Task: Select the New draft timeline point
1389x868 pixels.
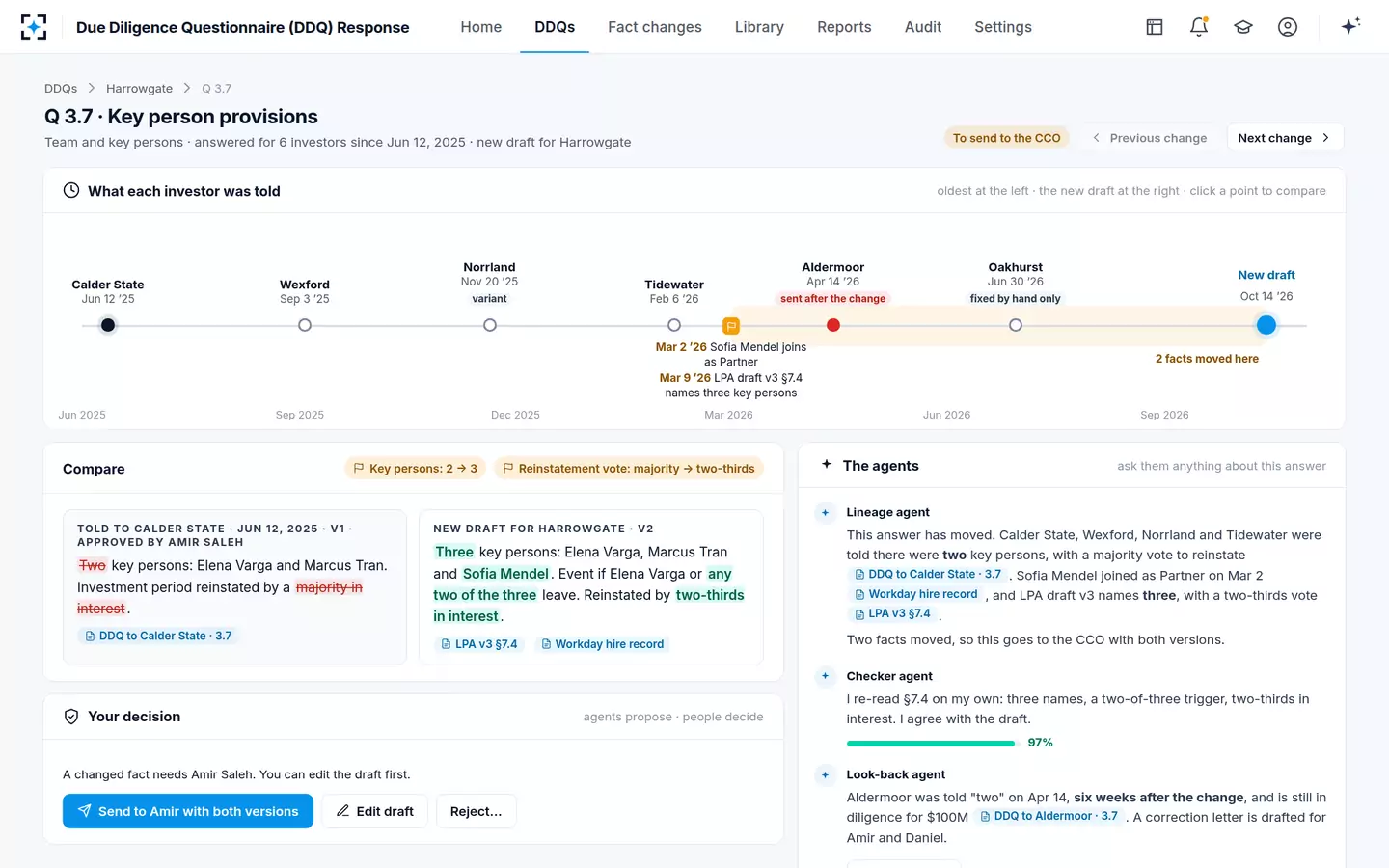Action: (1266, 325)
